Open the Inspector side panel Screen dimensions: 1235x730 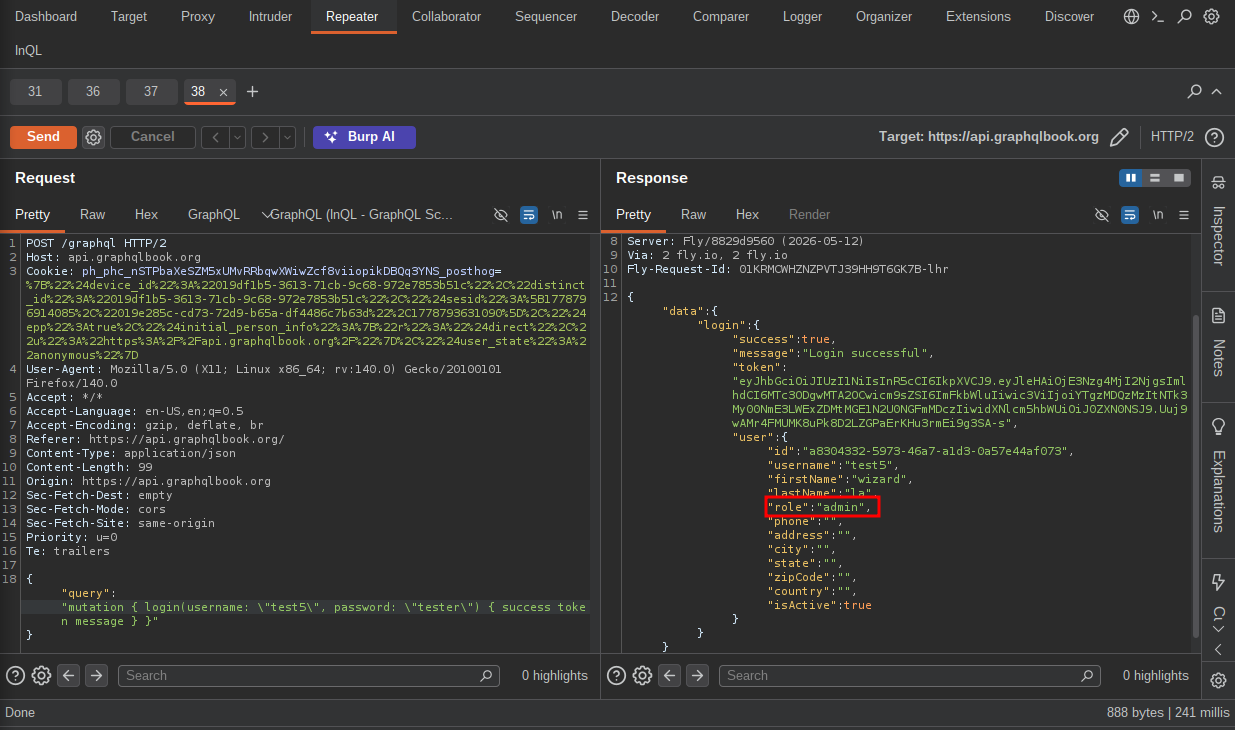1218,220
